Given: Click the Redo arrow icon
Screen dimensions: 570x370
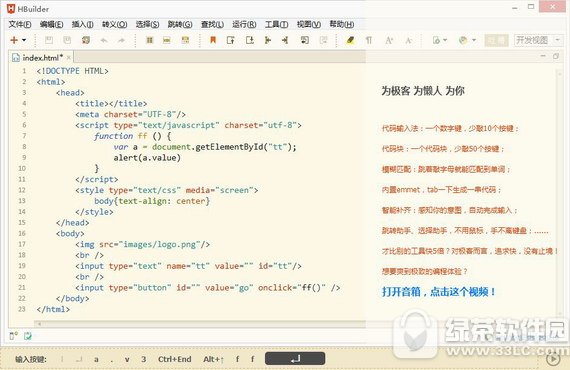Looking at the screenshot, I should coord(121,40).
